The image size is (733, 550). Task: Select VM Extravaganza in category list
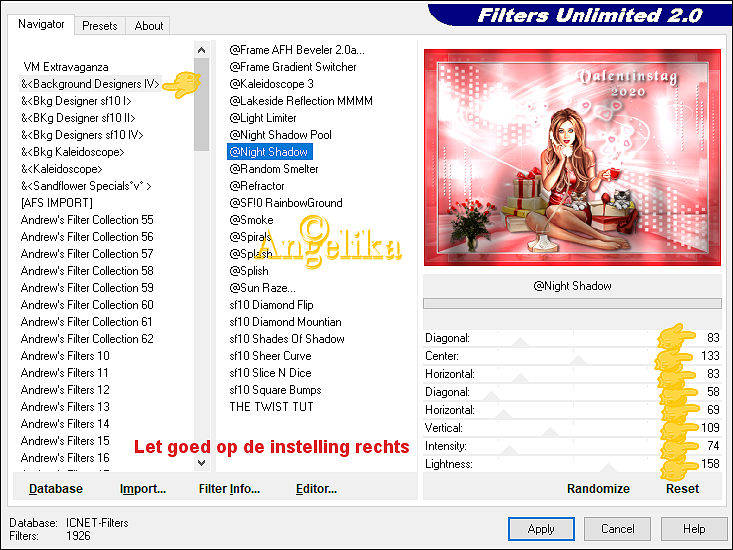[x=66, y=67]
